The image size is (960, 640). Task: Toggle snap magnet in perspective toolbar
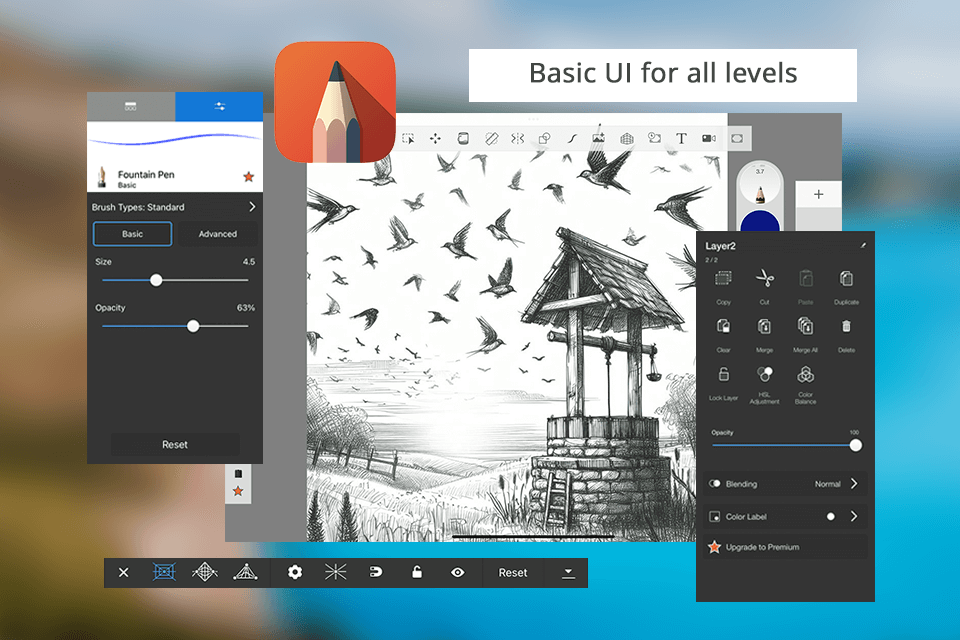tap(376, 572)
